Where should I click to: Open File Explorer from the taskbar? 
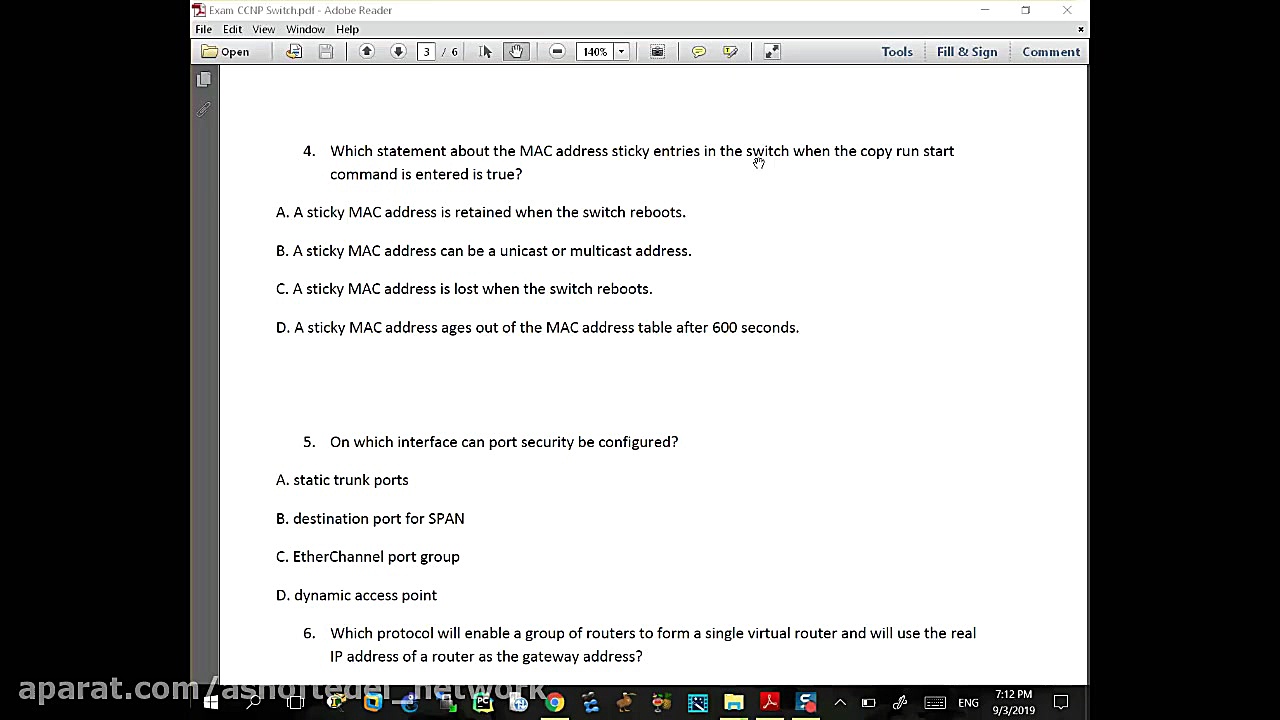click(734, 703)
